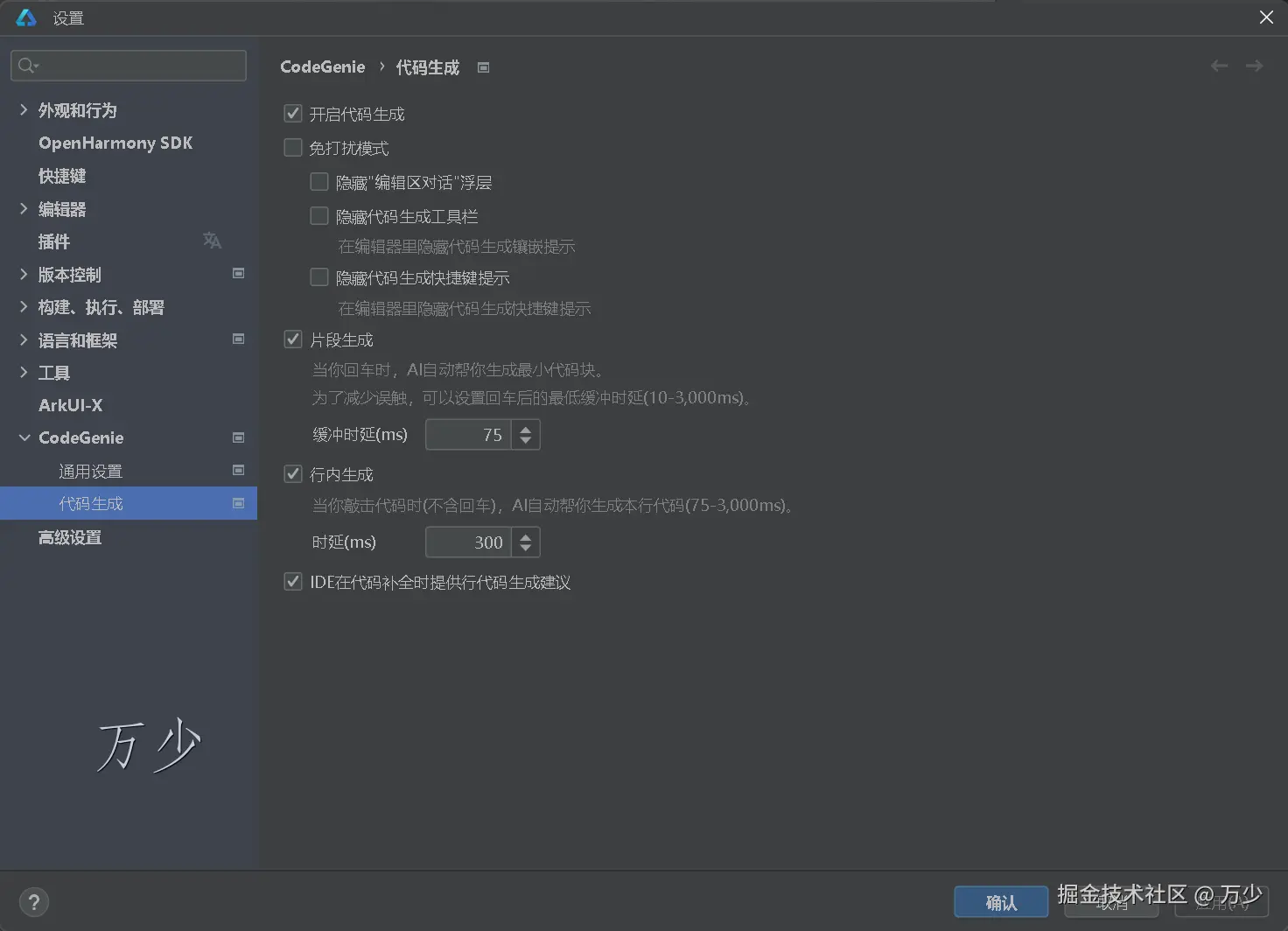Check 隐藏代码生成工具栏 option
Image resolution: width=1288 pixels, height=931 pixels.
(319, 216)
